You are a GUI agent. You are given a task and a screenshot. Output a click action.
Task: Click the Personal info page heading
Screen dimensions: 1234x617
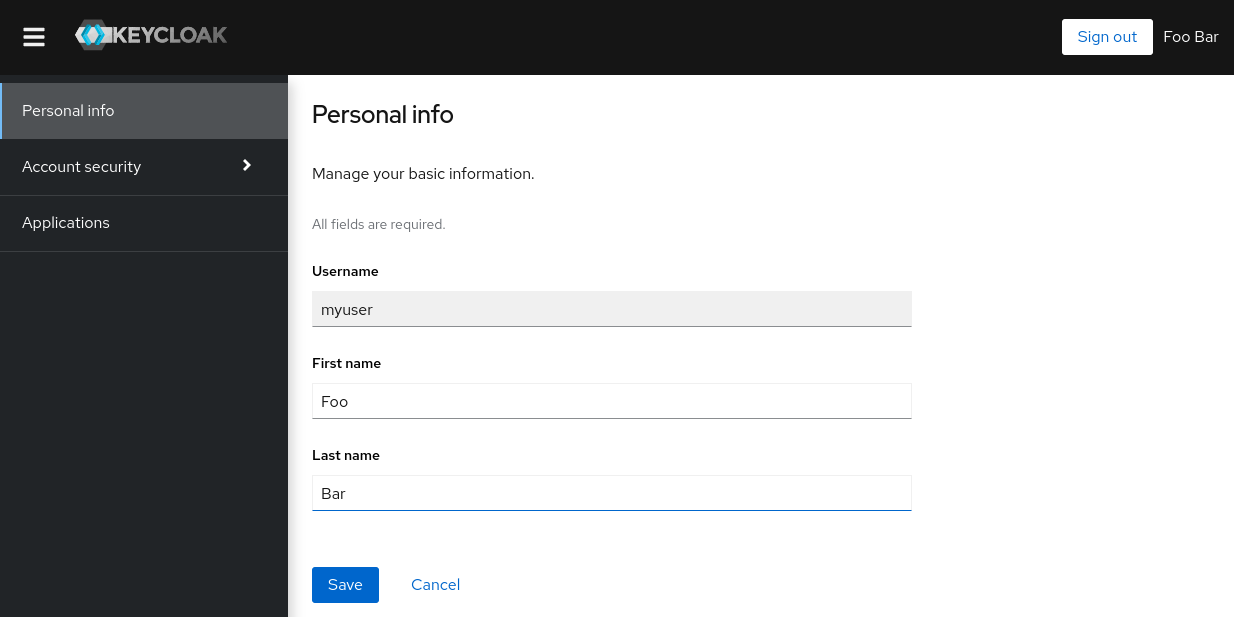(x=382, y=114)
